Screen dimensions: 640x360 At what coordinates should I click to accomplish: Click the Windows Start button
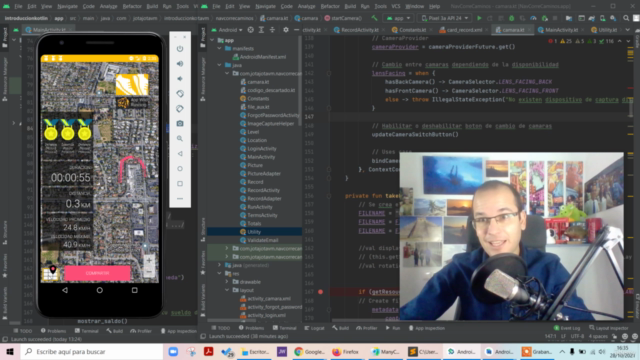point(10,351)
